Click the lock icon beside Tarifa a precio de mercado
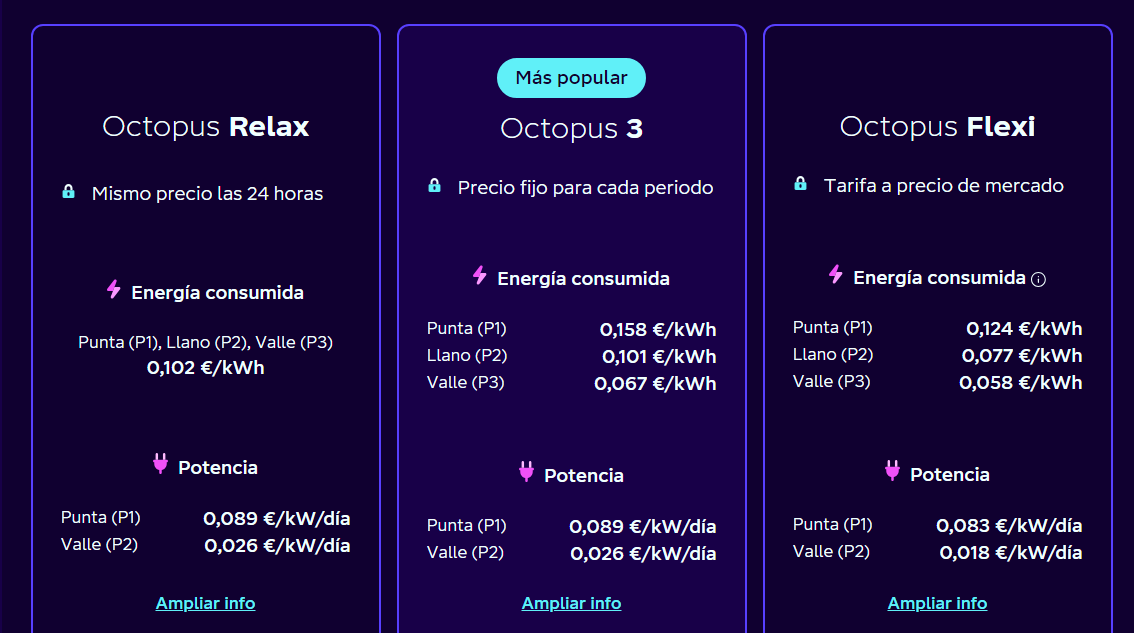The width and height of the screenshot is (1134, 633). coord(800,184)
